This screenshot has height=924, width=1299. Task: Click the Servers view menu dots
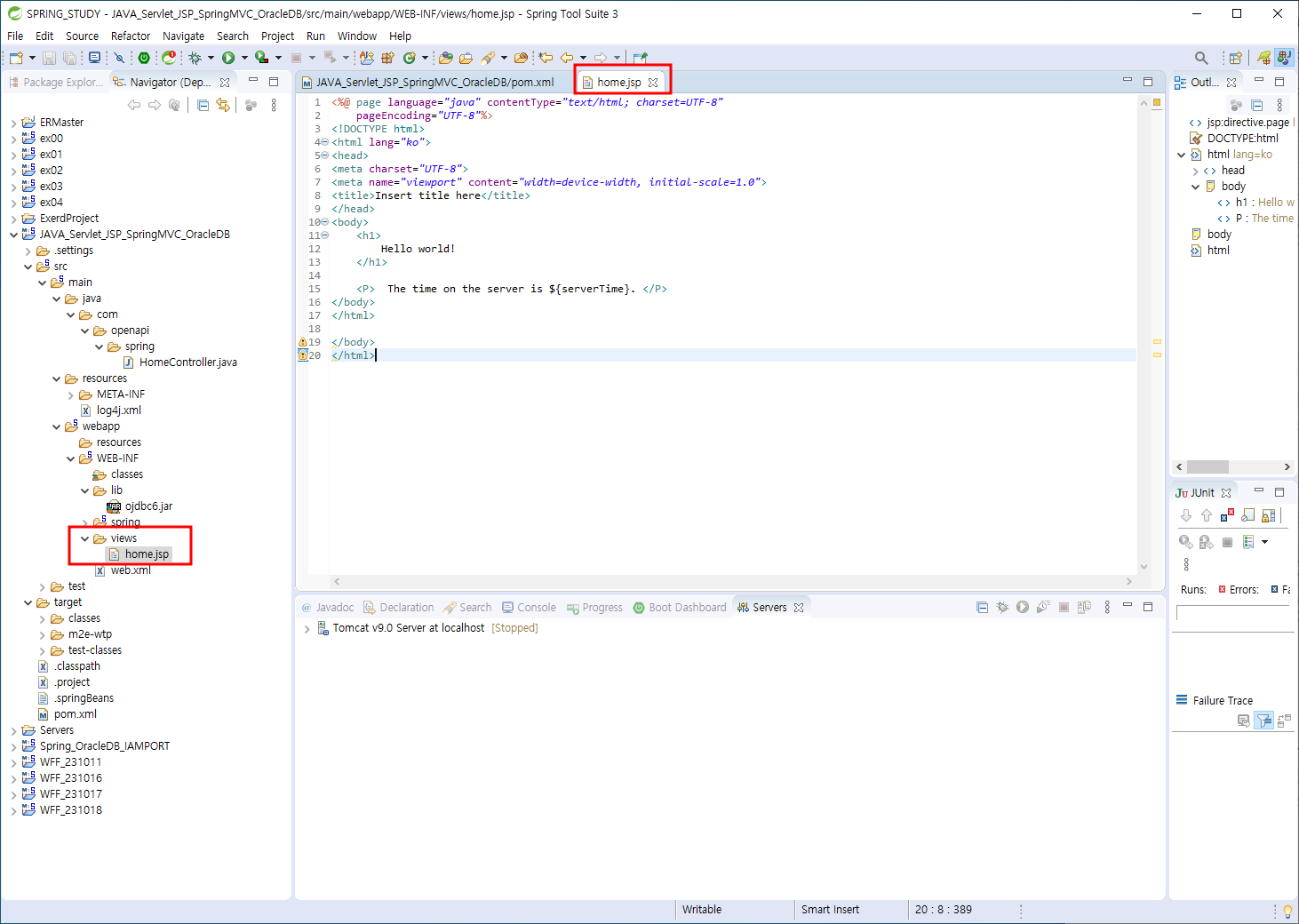pyautogui.click(x=1107, y=608)
